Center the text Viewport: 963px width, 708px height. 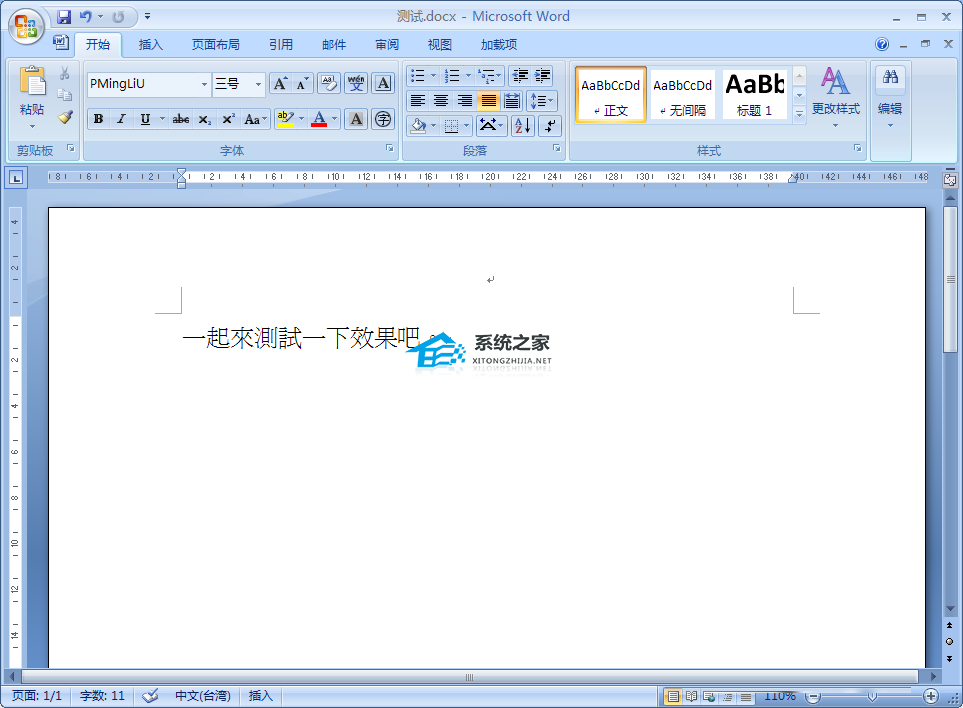441,101
